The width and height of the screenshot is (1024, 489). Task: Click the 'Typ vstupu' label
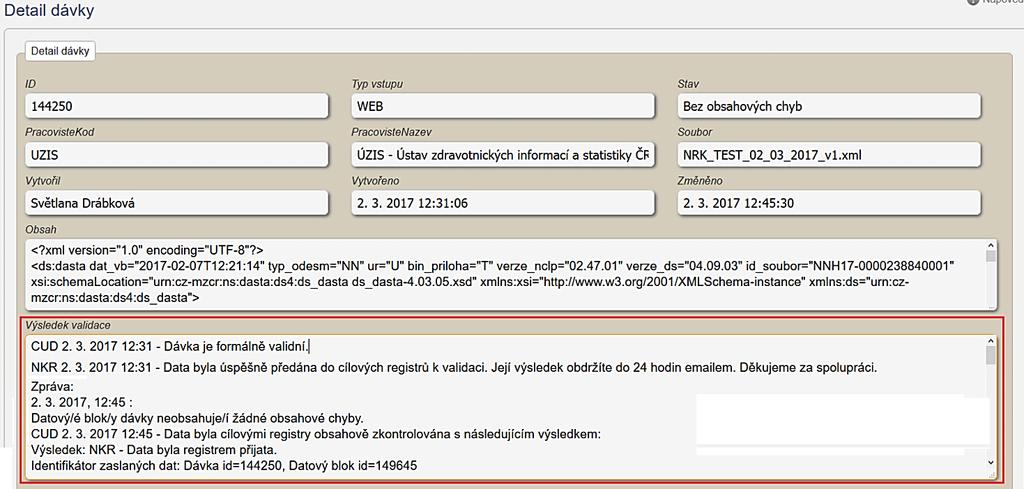377,84
